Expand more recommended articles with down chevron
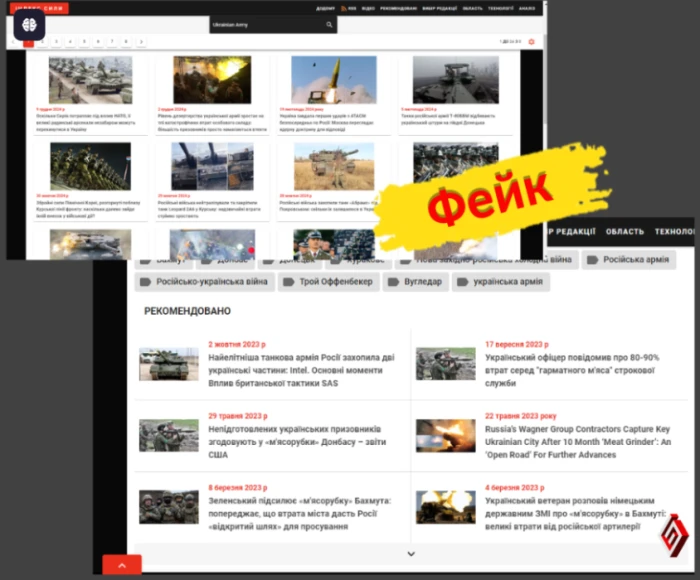This screenshot has height=580, width=700. pos(410,553)
